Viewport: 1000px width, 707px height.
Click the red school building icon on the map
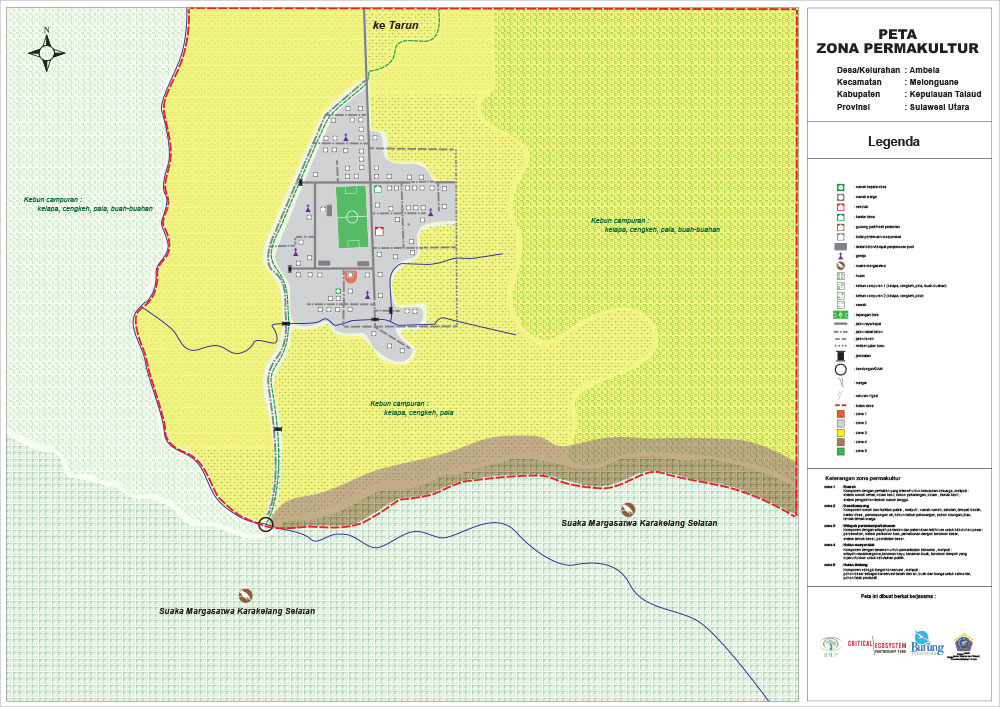tap(378, 231)
